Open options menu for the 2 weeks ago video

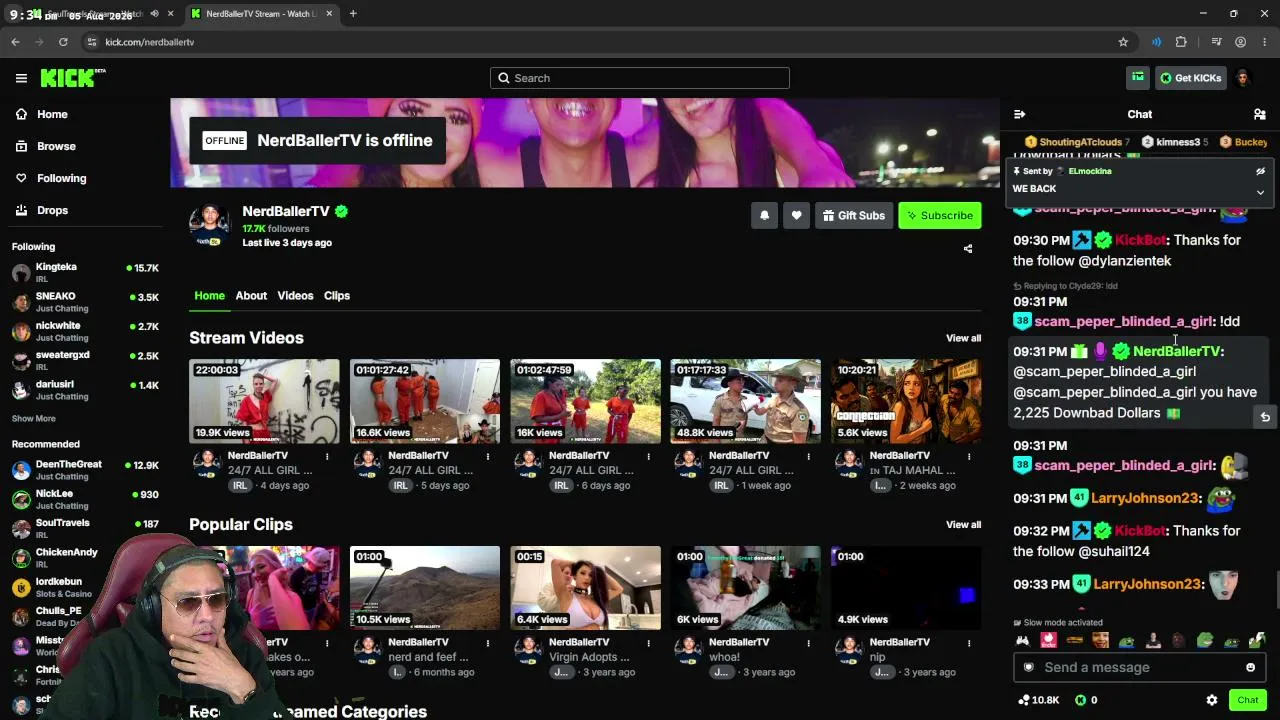pos(969,457)
